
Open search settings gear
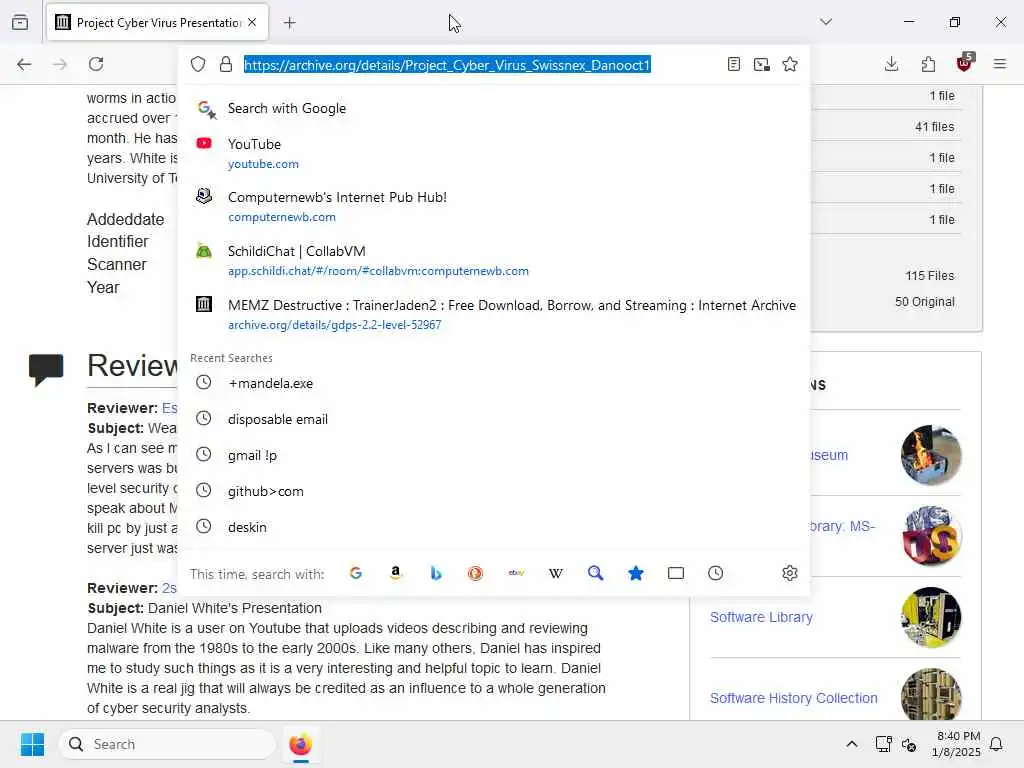pyautogui.click(x=790, y=573)
